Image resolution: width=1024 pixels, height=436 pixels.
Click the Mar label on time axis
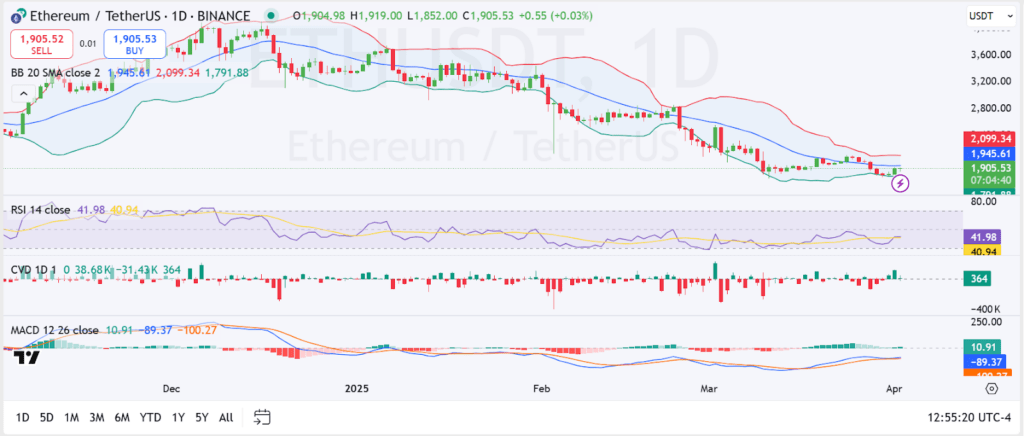pos(709,388)
